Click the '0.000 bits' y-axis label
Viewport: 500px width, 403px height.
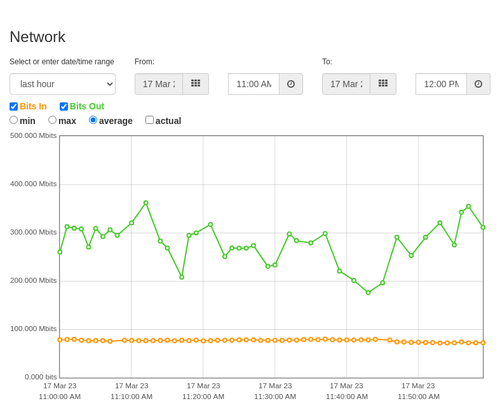click(x=41, y=377)
